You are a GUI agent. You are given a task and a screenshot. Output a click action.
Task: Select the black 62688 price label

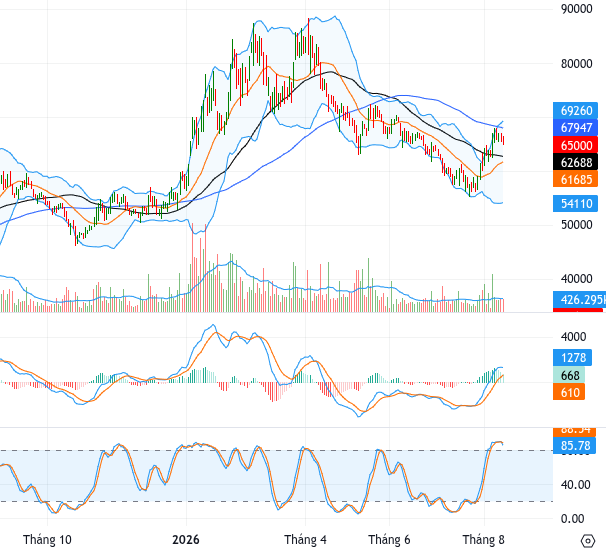pyautogui.click(x=575, y=162)
